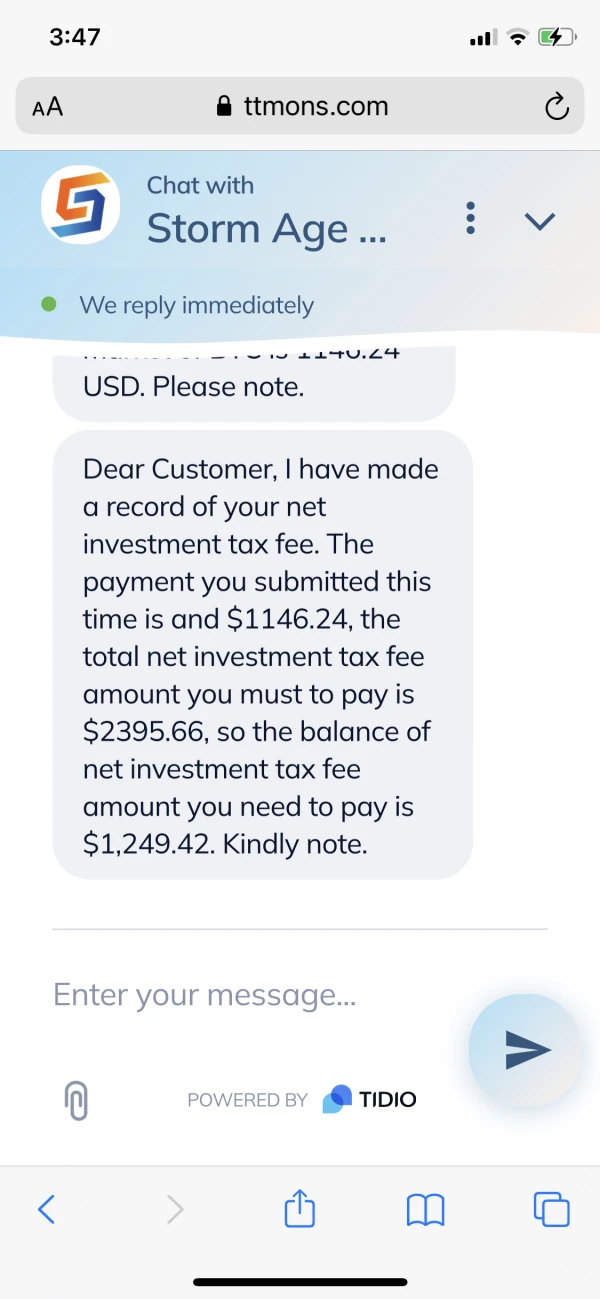Tap the lock icon beside ttmons.com

coord(224,107)
